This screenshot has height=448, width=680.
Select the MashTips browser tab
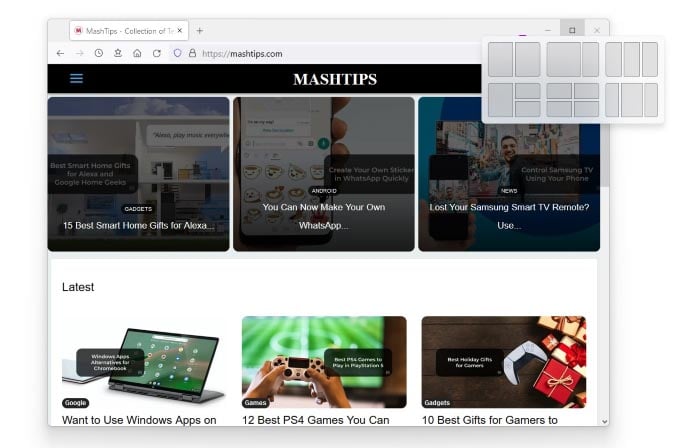[x=129, y=31]
